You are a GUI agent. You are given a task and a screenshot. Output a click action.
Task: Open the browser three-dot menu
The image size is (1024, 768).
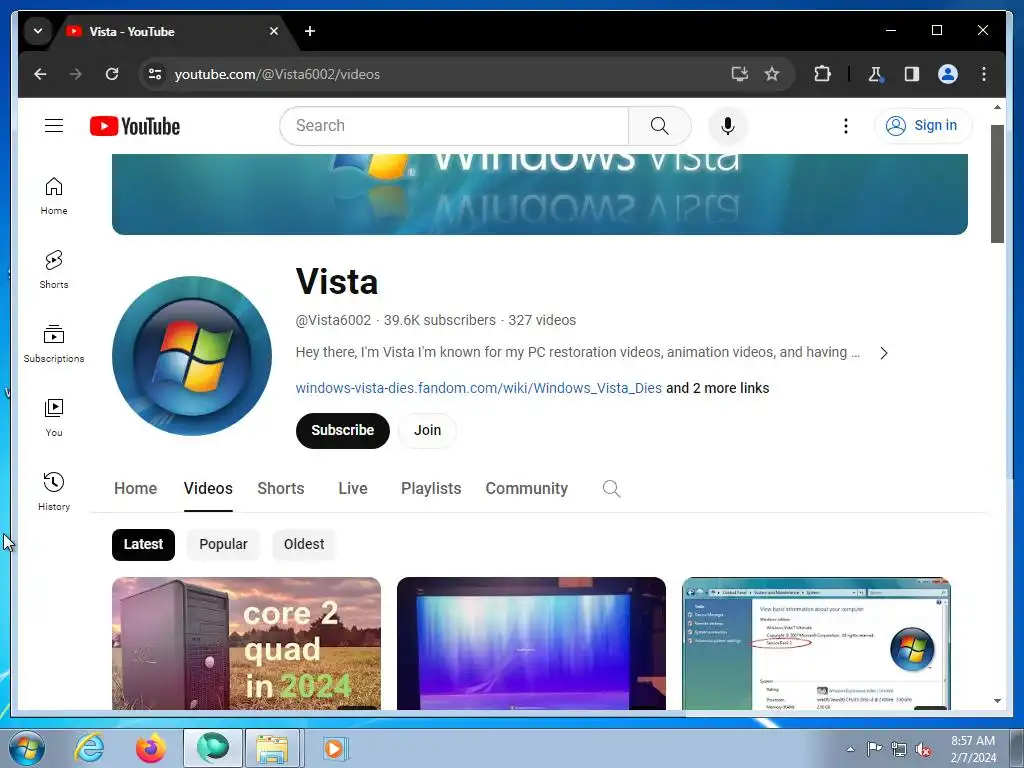tap(984, 74)
